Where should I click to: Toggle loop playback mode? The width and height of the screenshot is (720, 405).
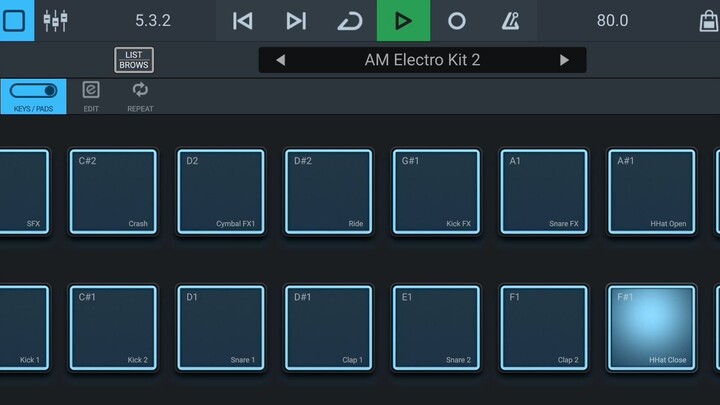(349, 20)
